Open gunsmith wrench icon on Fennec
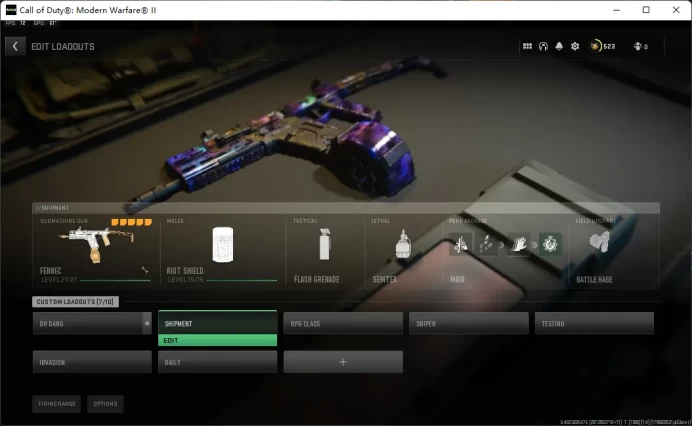The image size is (692, 426). (145, 270)
